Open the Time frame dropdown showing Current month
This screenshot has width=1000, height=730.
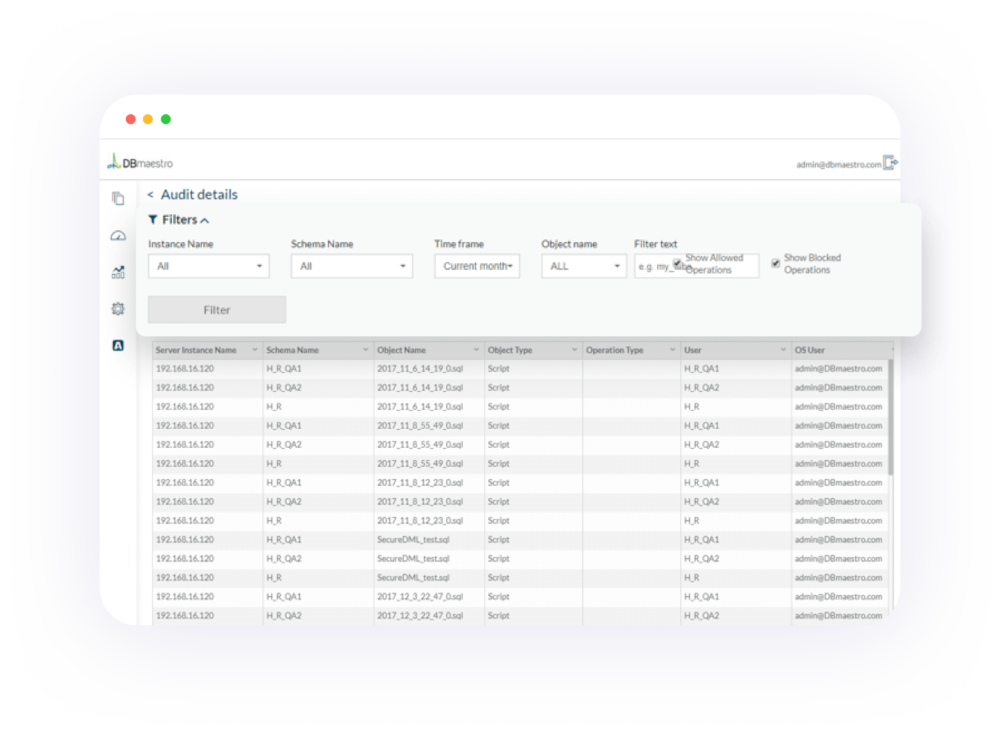(476, 266)
